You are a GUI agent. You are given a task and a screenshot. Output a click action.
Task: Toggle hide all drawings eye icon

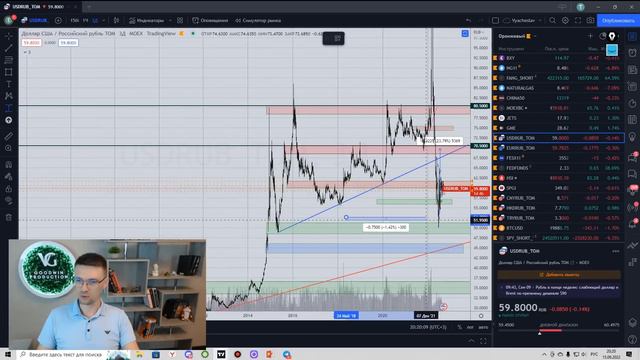click(9, 200)
